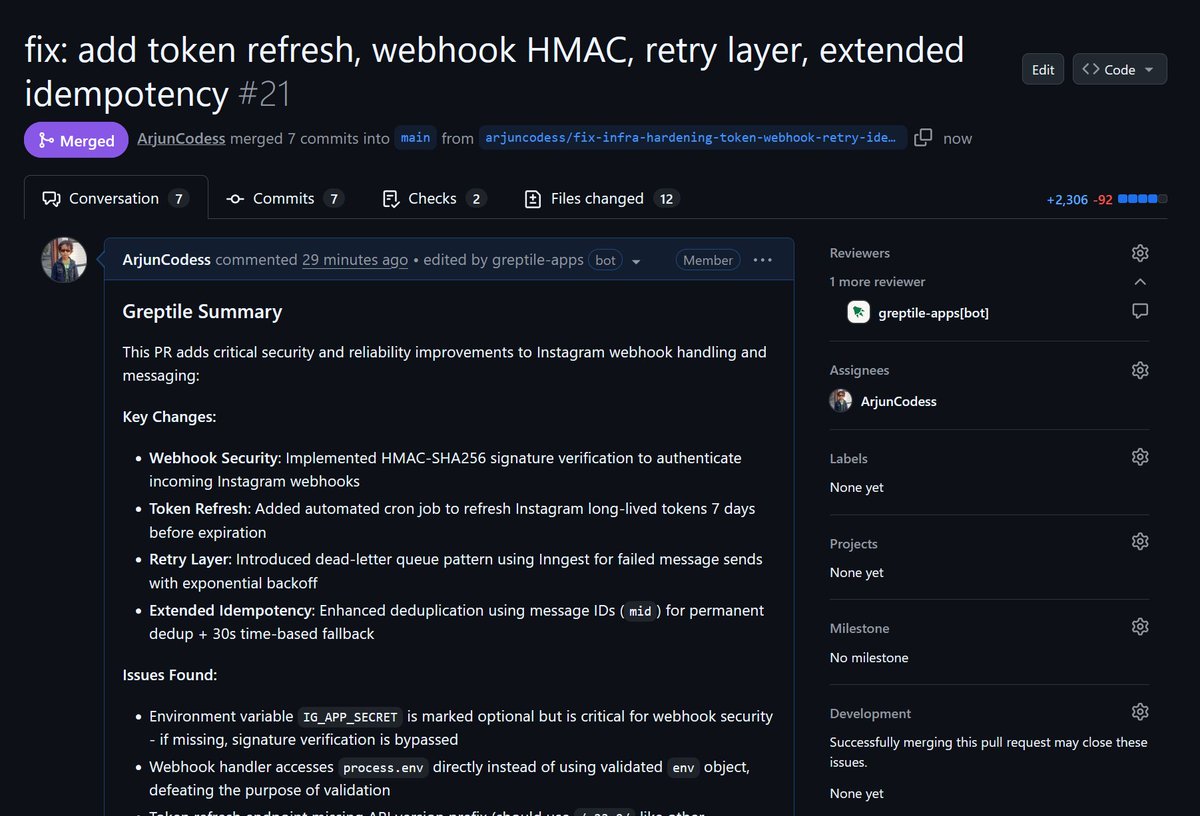The height and width of the screenshot is (816, 1200).
Task: Click the IG_APP_SECRET code snippet
Action: [351, 717]
